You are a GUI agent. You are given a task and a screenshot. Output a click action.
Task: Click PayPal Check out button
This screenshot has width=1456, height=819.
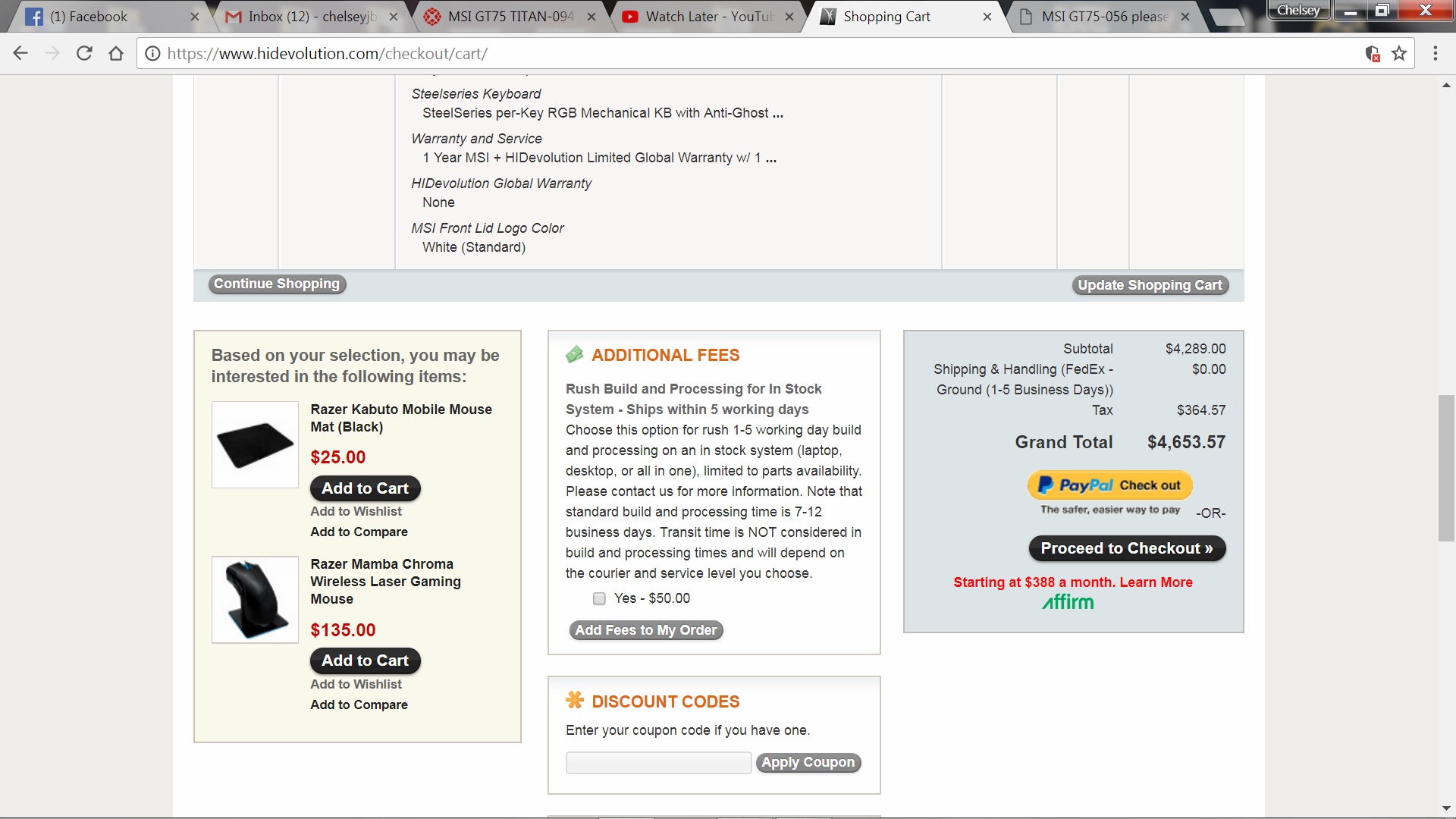click(1109, 485)
